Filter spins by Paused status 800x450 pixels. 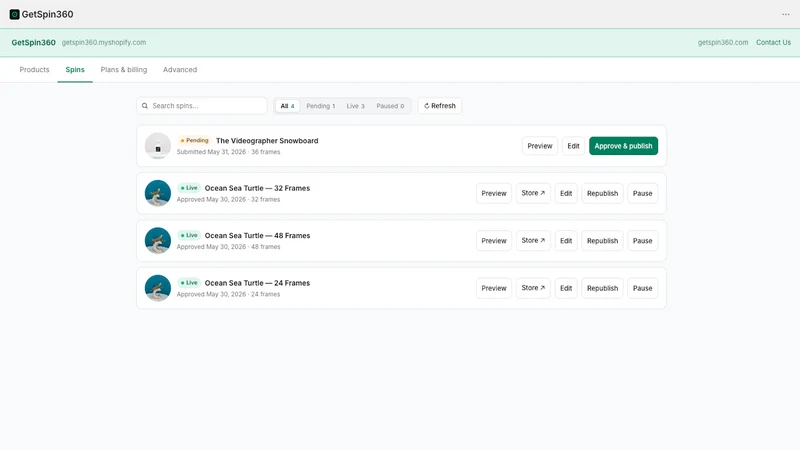click(390, 106)
